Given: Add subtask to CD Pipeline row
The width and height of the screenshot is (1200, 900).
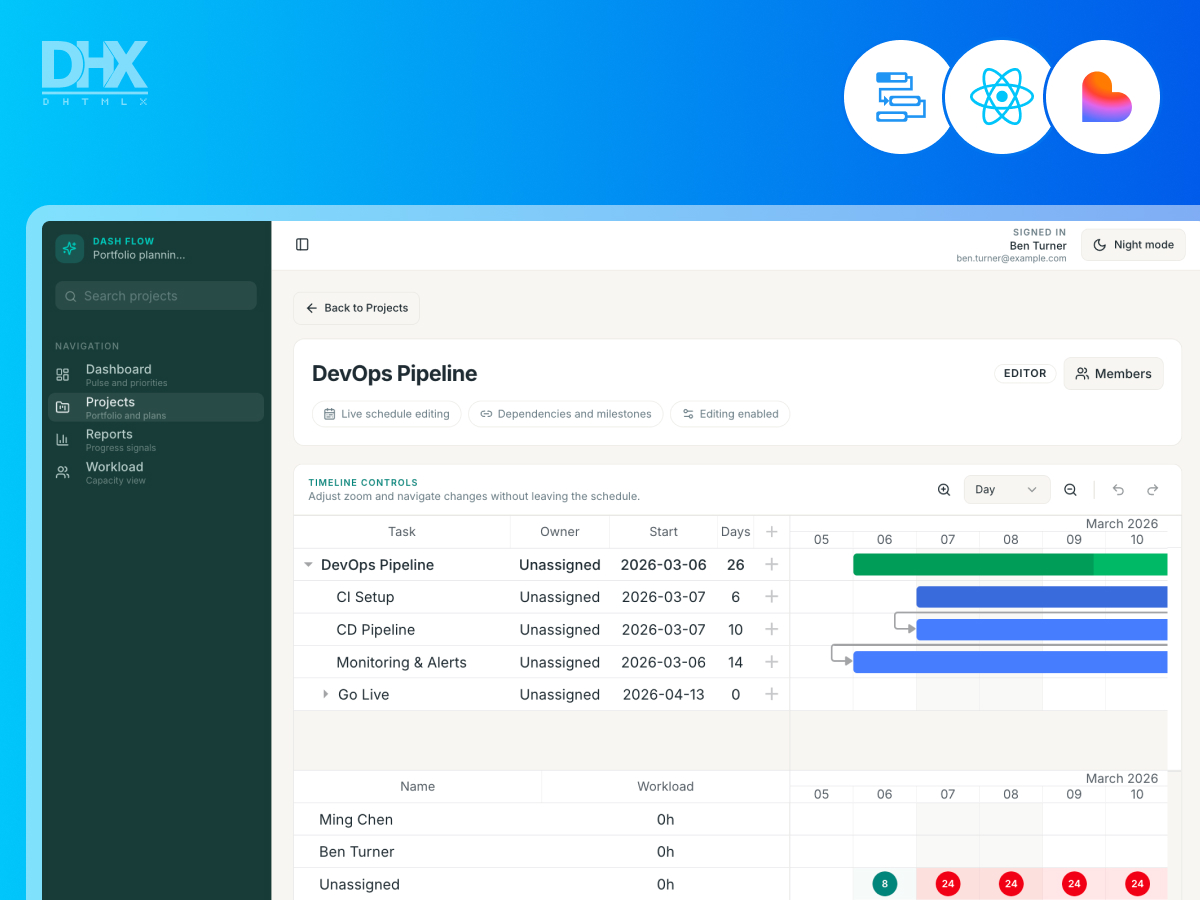Looking at the screenshot, I should coord(771,630).
